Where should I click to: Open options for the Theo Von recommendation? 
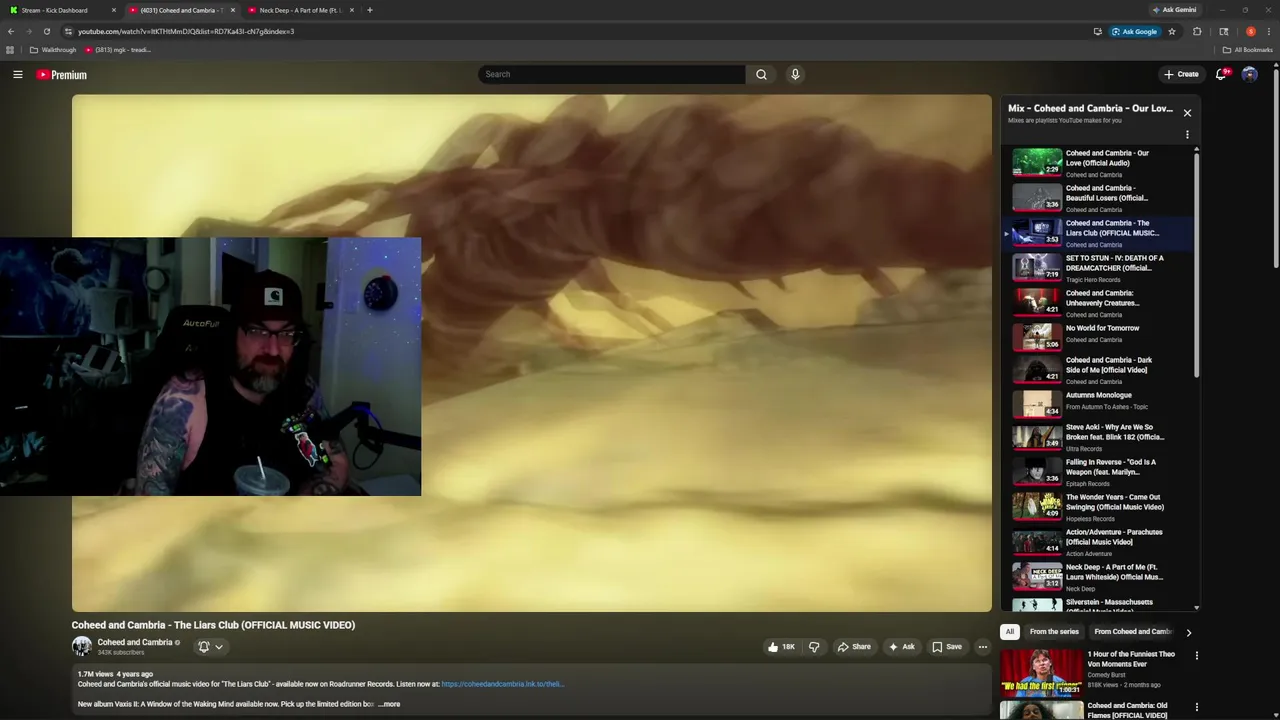pyautogui.click(x=1196, y=656)
